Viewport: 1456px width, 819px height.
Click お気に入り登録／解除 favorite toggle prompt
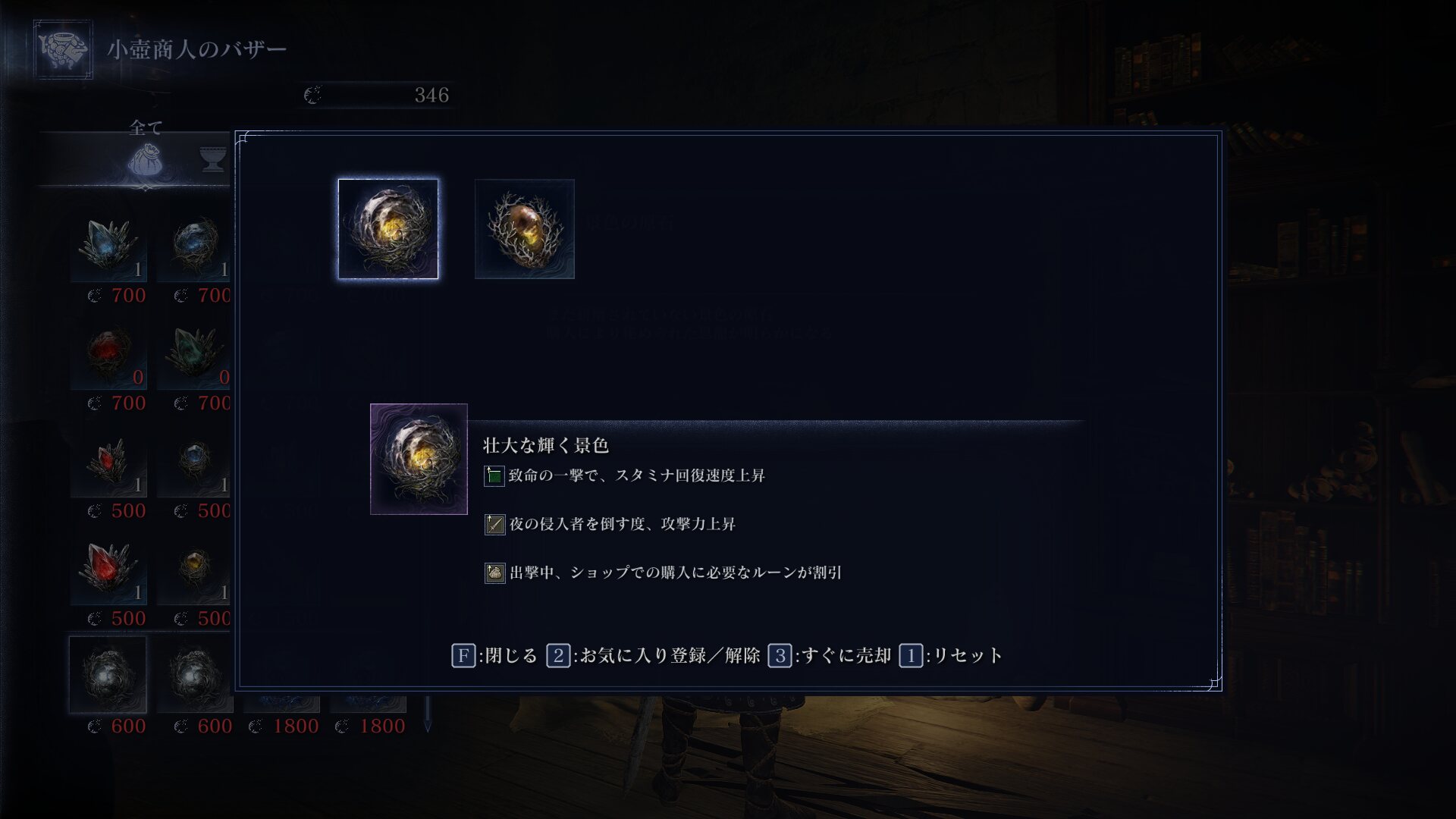654,655
